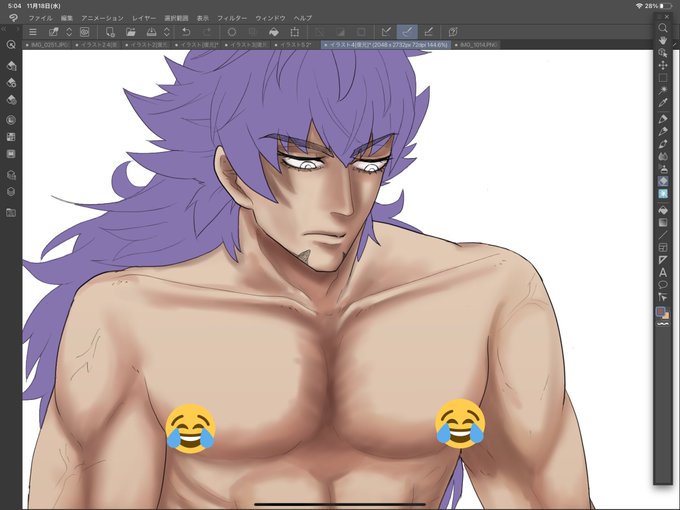Select the Correct Line tool
The height and width of the screenshot is (510, 680).
point(663,297)
